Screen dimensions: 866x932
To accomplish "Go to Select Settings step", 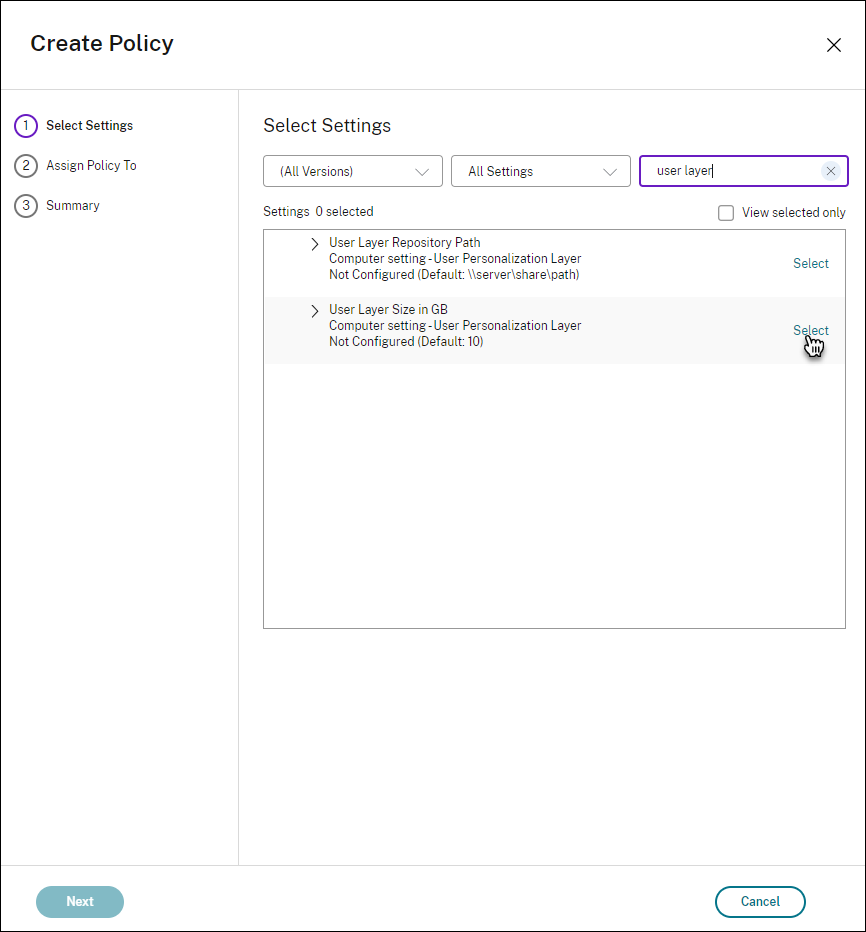I will tap(89, 126).
